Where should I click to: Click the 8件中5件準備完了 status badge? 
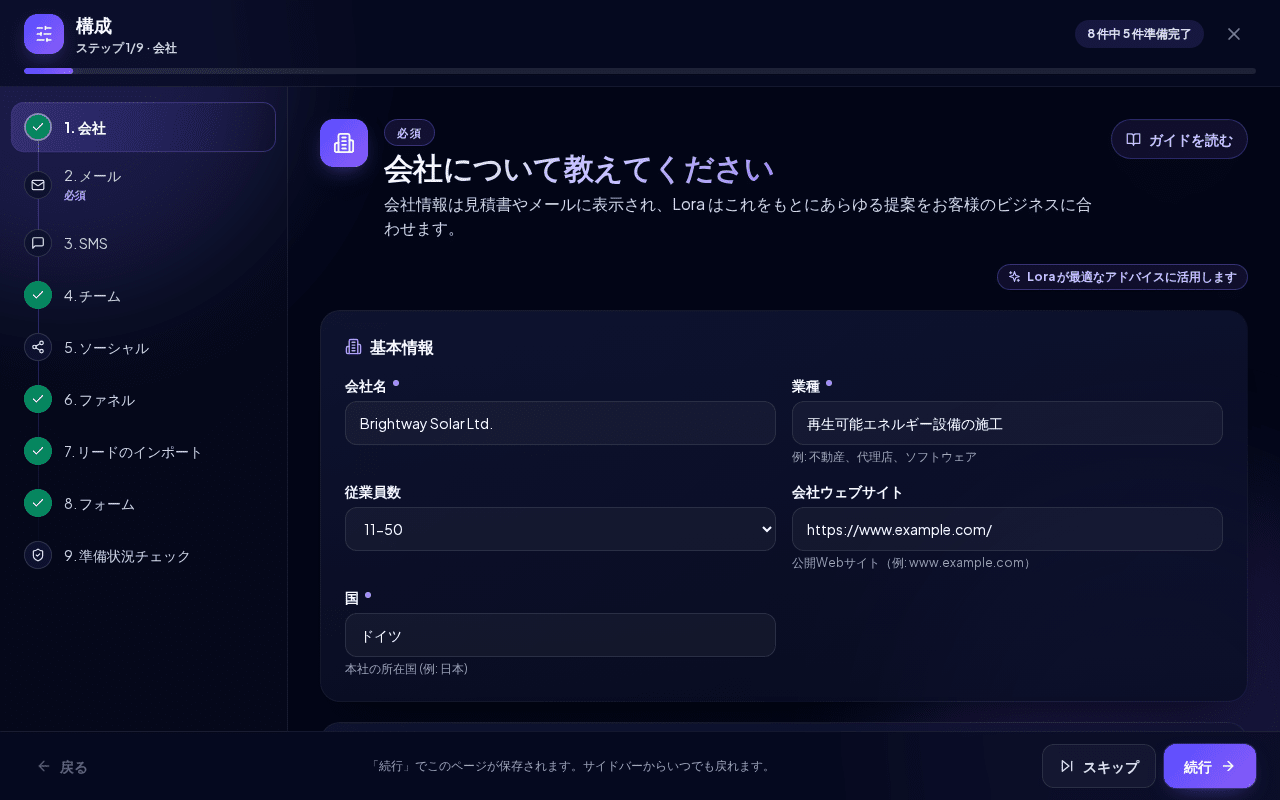point(1139,34)
